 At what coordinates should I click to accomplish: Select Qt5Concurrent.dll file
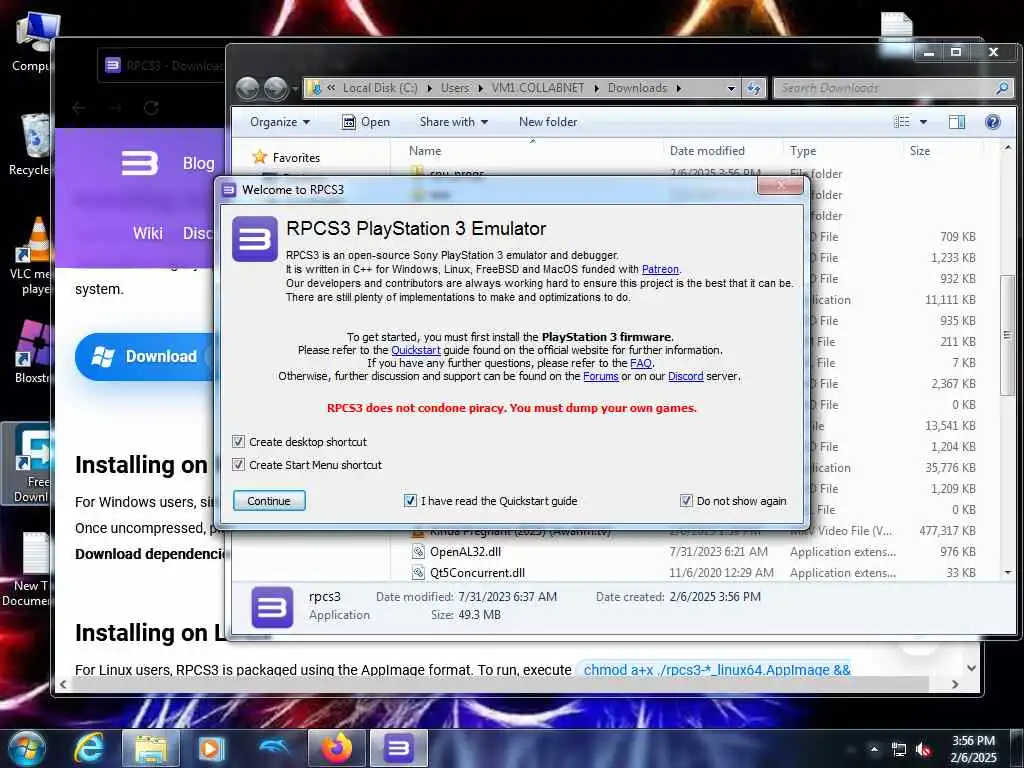(x=477, y=573)
